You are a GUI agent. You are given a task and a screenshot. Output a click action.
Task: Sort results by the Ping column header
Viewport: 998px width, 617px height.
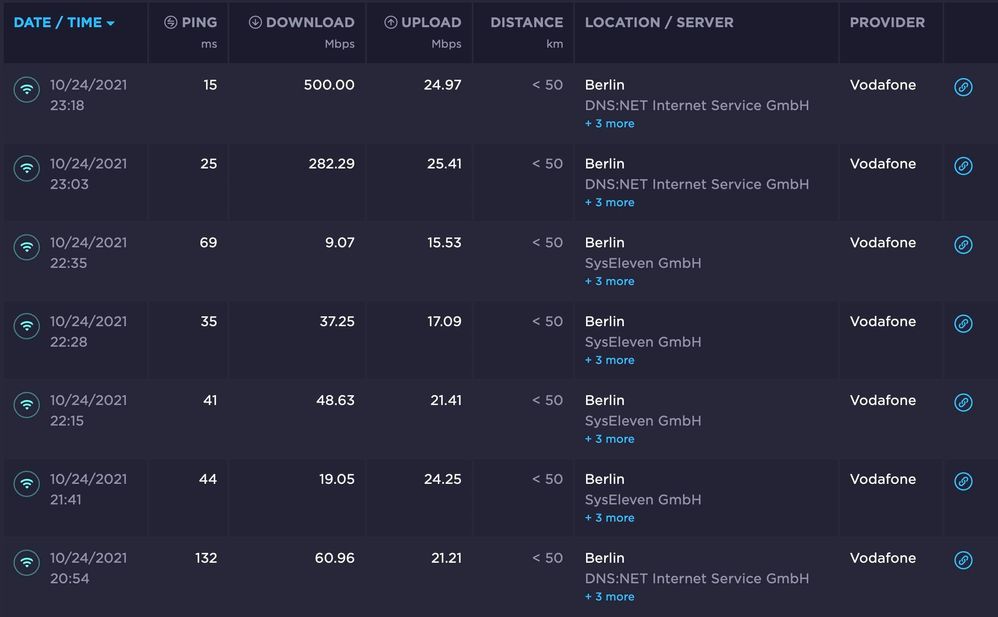[190, 23]
